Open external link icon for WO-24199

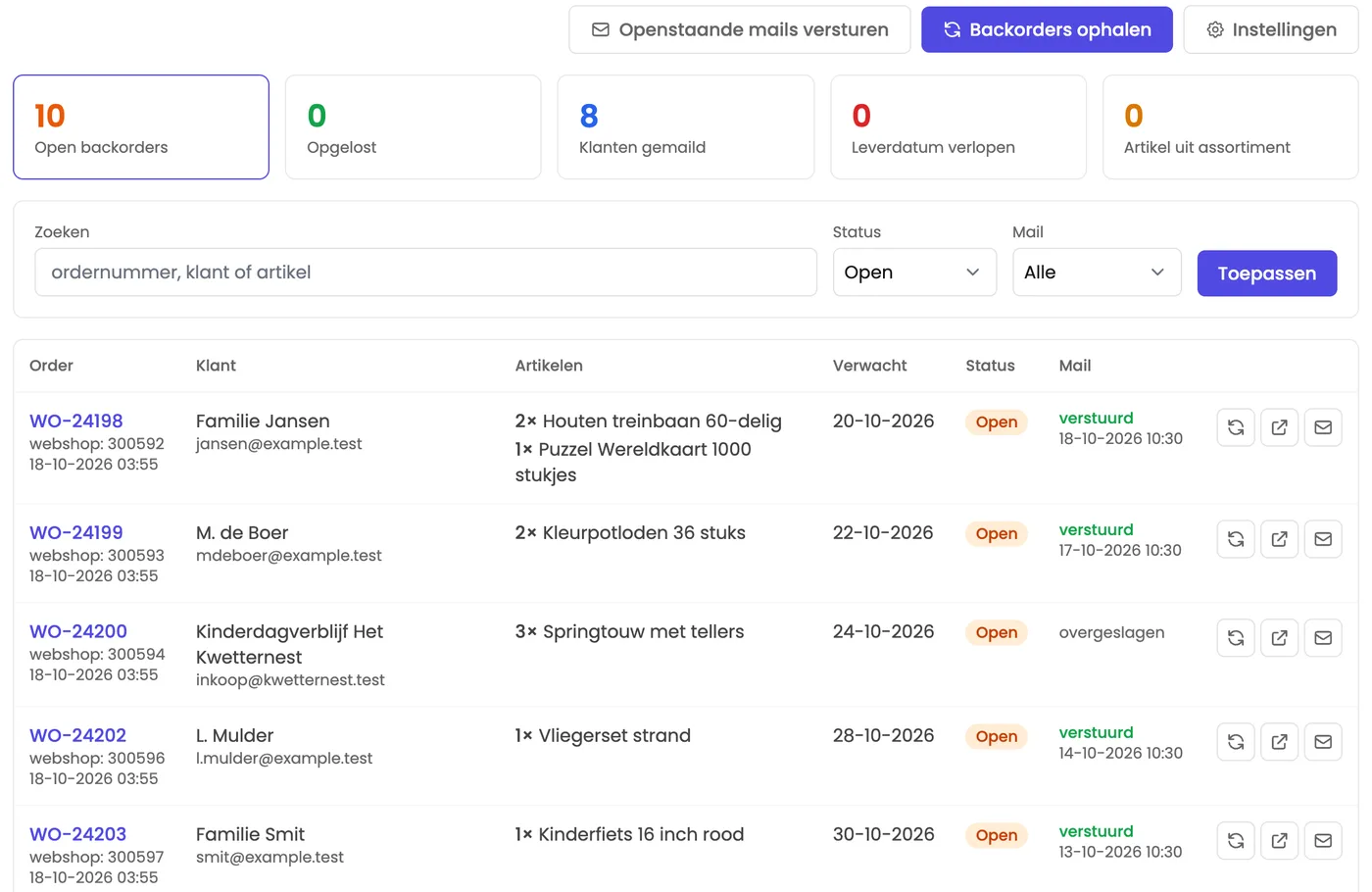[x=1280, y=539]
